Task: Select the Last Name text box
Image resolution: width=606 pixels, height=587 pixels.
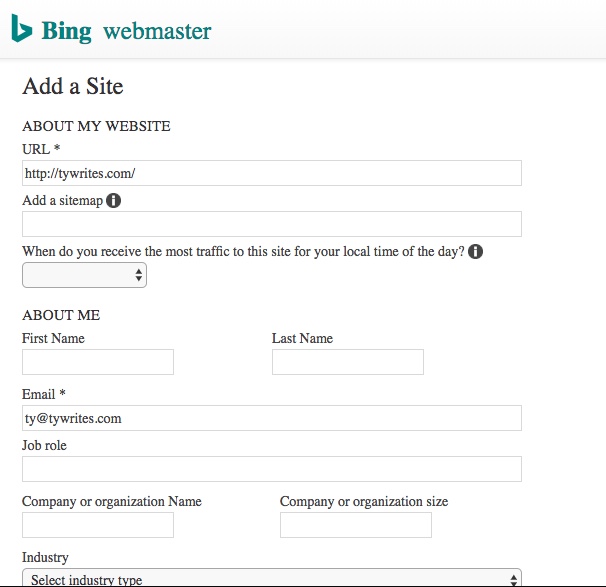Action: click(348, 362)
